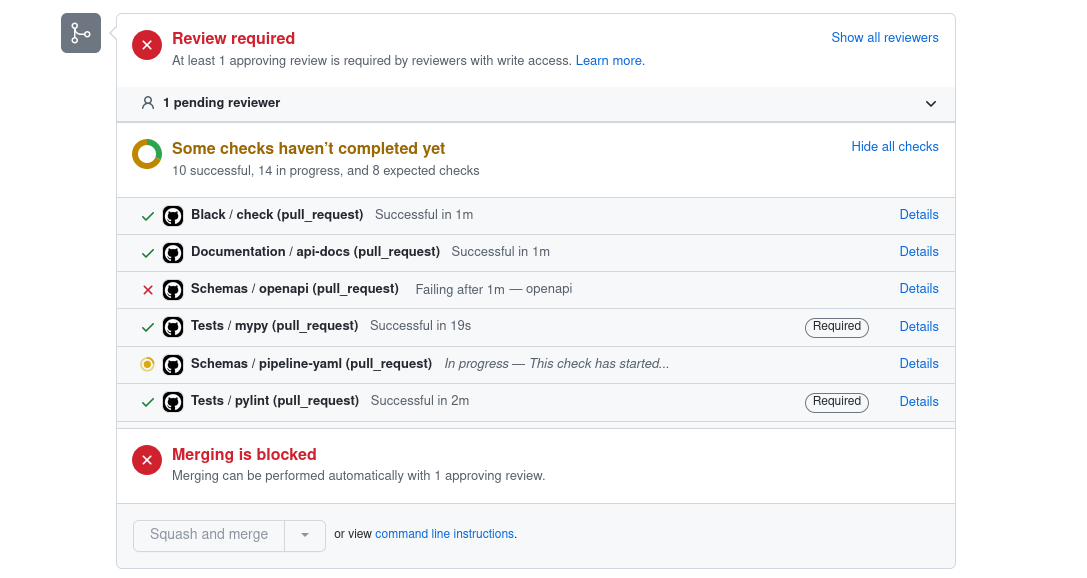
Task: Open the merge options dropdown arrow
Action: click(x=304, y=535)
